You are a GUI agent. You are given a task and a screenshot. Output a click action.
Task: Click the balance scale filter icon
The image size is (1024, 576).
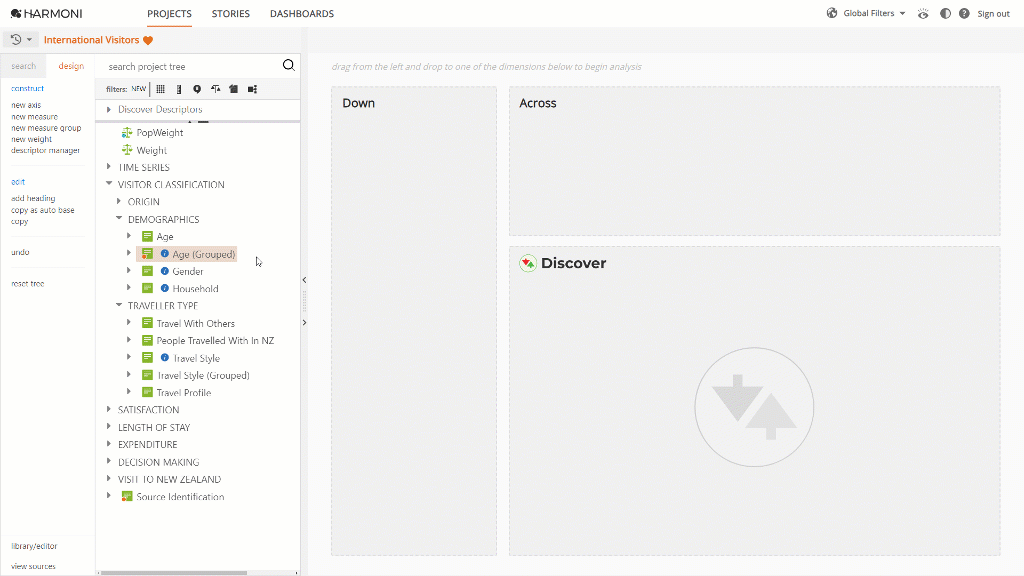point(216,89)
